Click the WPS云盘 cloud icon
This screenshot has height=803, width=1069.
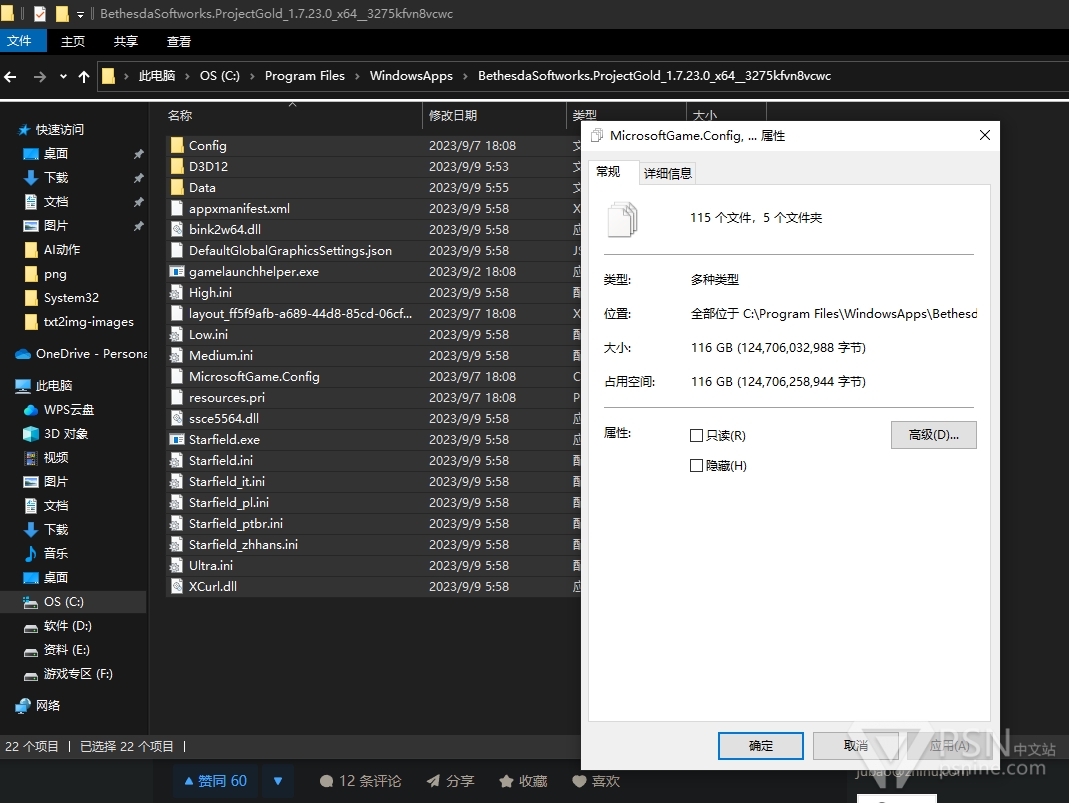tap(31, 410)
